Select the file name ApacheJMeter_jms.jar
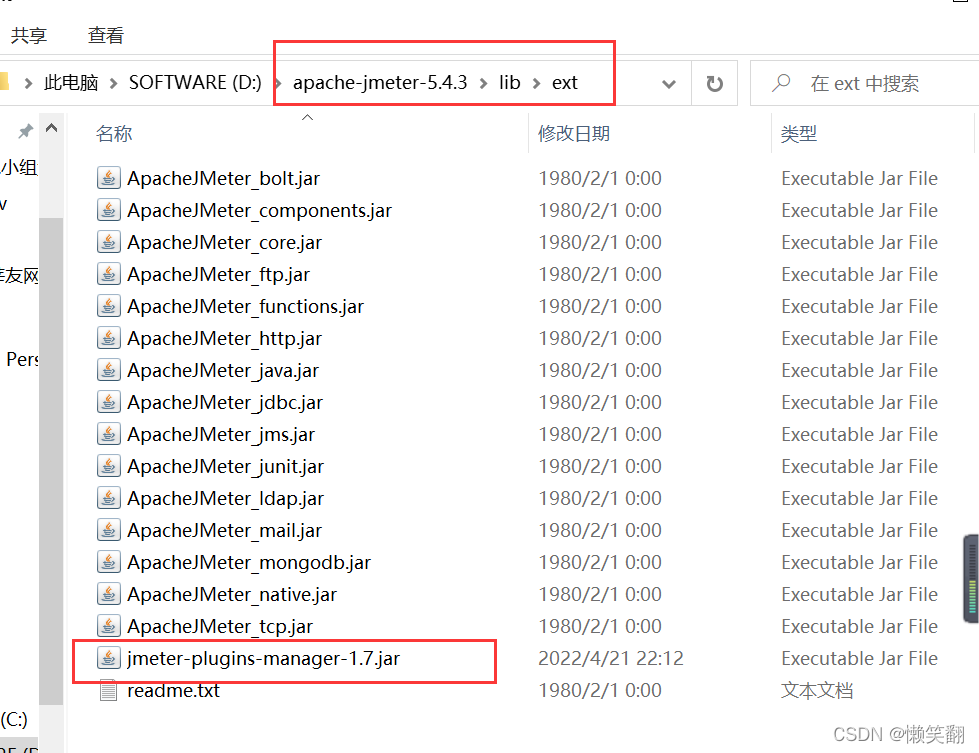The width and height of the screenshot is (979, 753). (221, 435)
